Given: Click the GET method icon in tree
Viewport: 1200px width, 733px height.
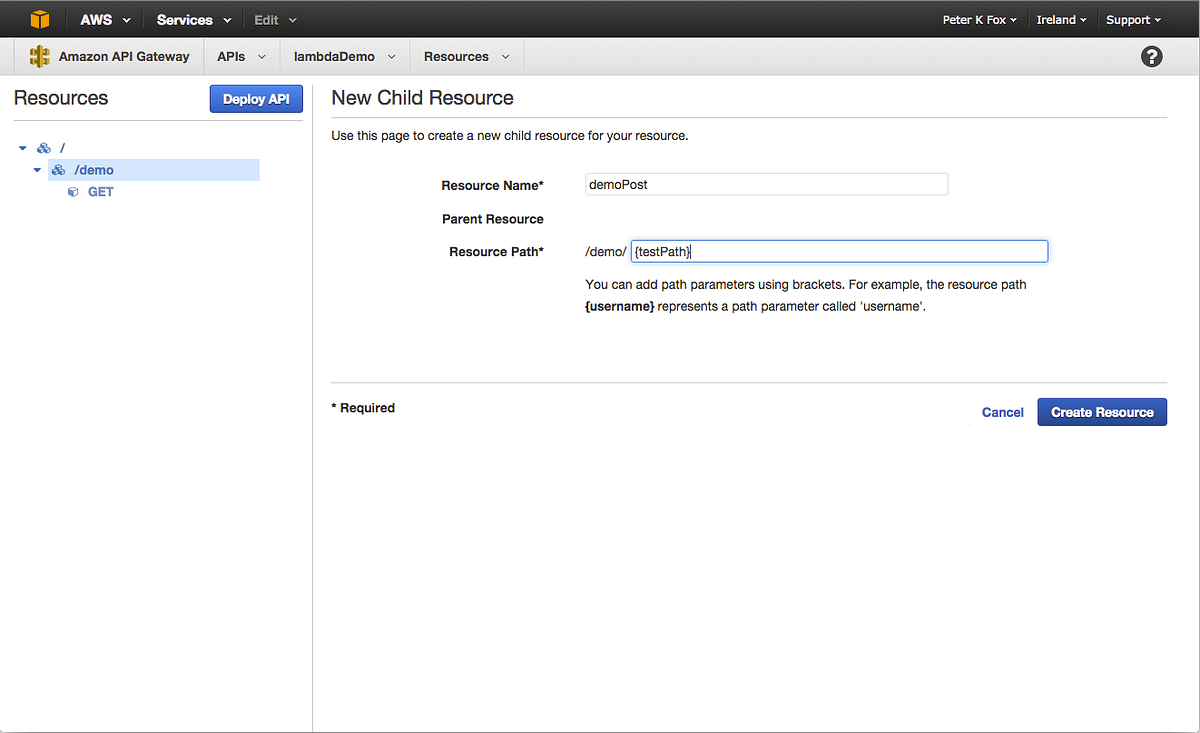Looking at the screenshot, I should point(72,191).
